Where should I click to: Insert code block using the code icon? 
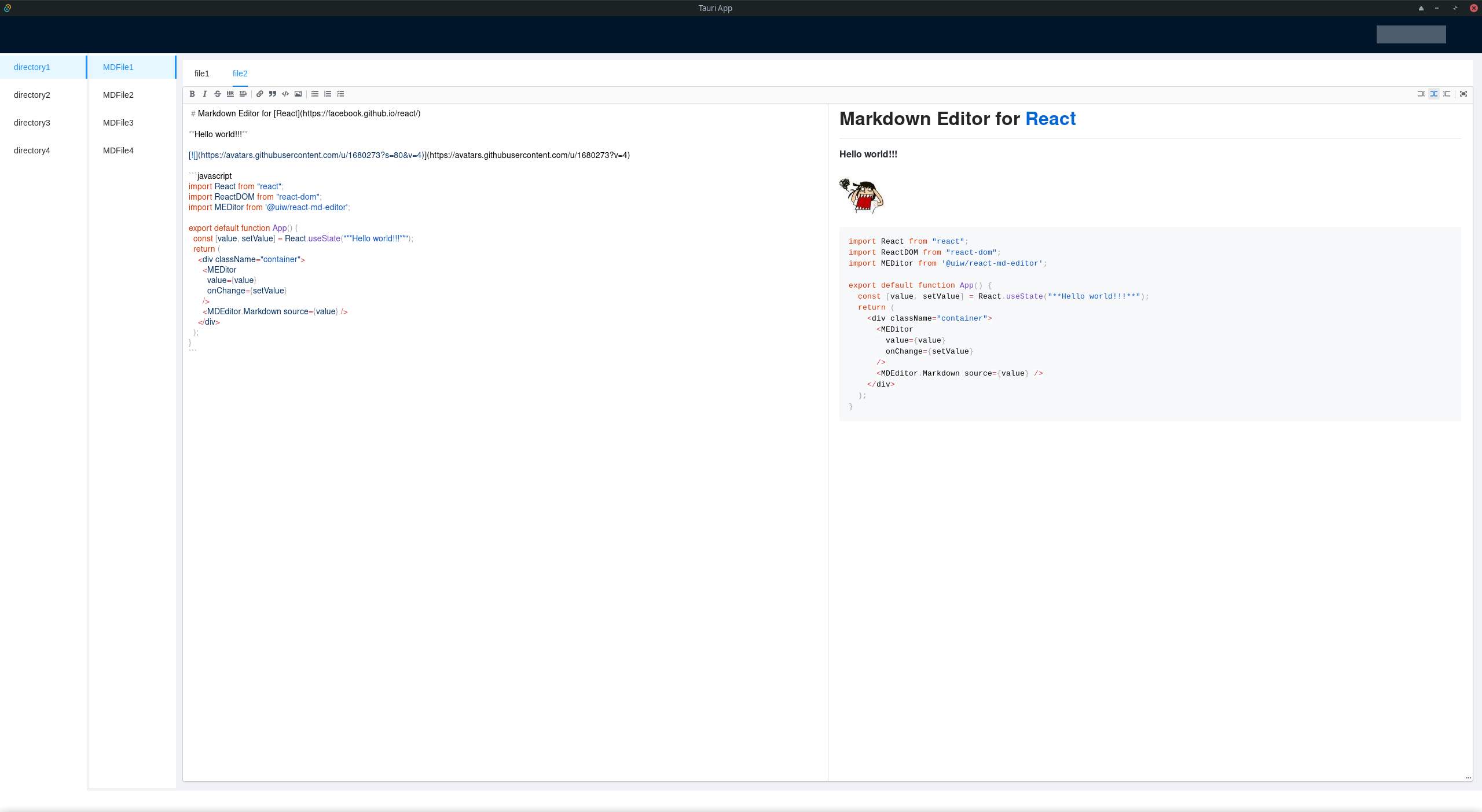click(285, 94)
